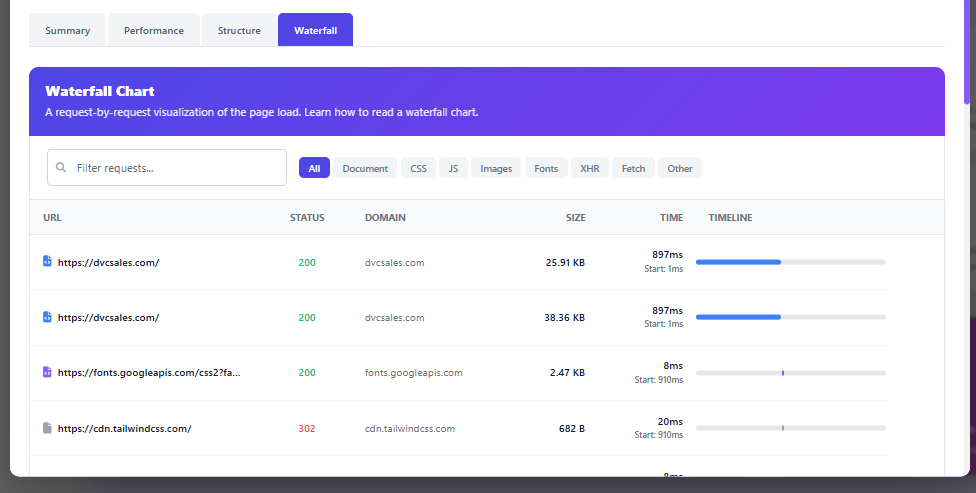Show only Images requests

[x=496, y=168]
